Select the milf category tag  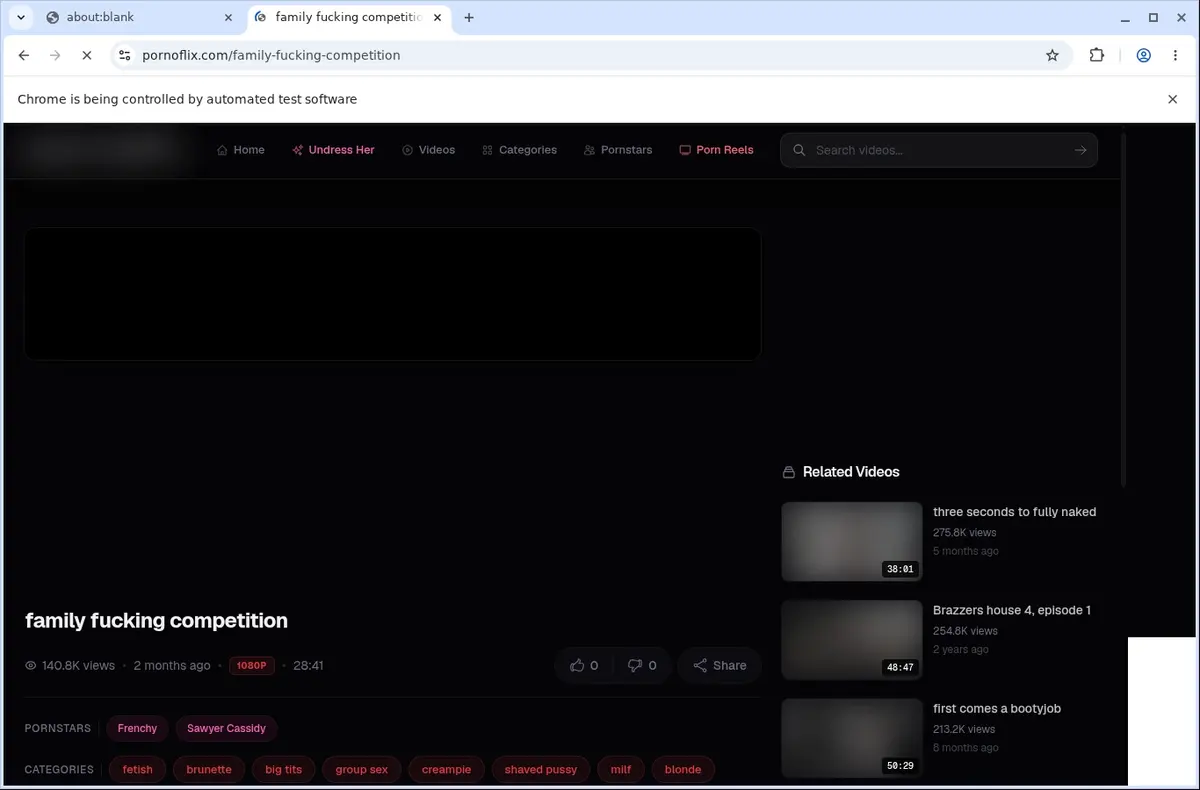click(x=621, y=769)
